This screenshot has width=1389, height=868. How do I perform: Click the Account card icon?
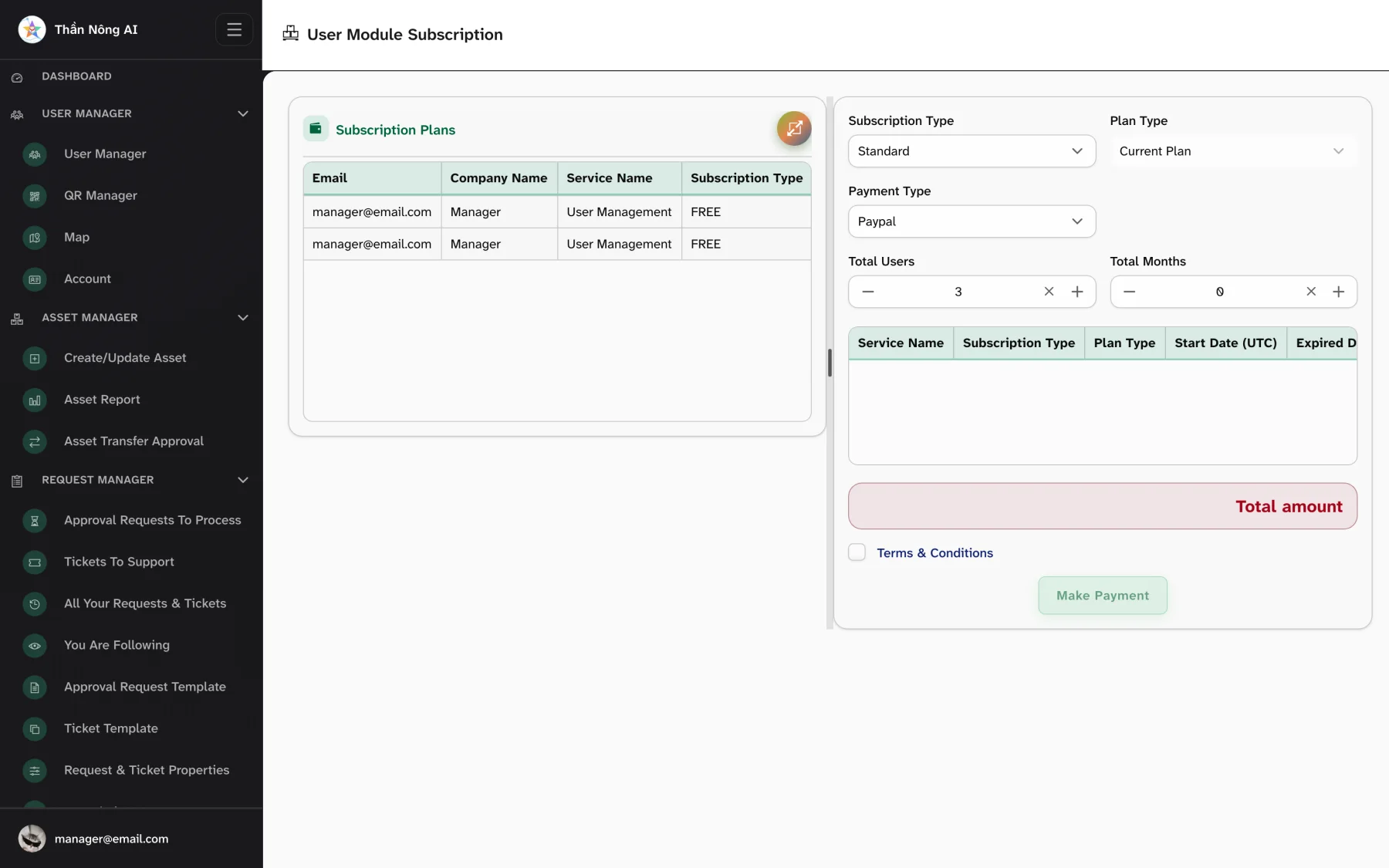point(35,279)
